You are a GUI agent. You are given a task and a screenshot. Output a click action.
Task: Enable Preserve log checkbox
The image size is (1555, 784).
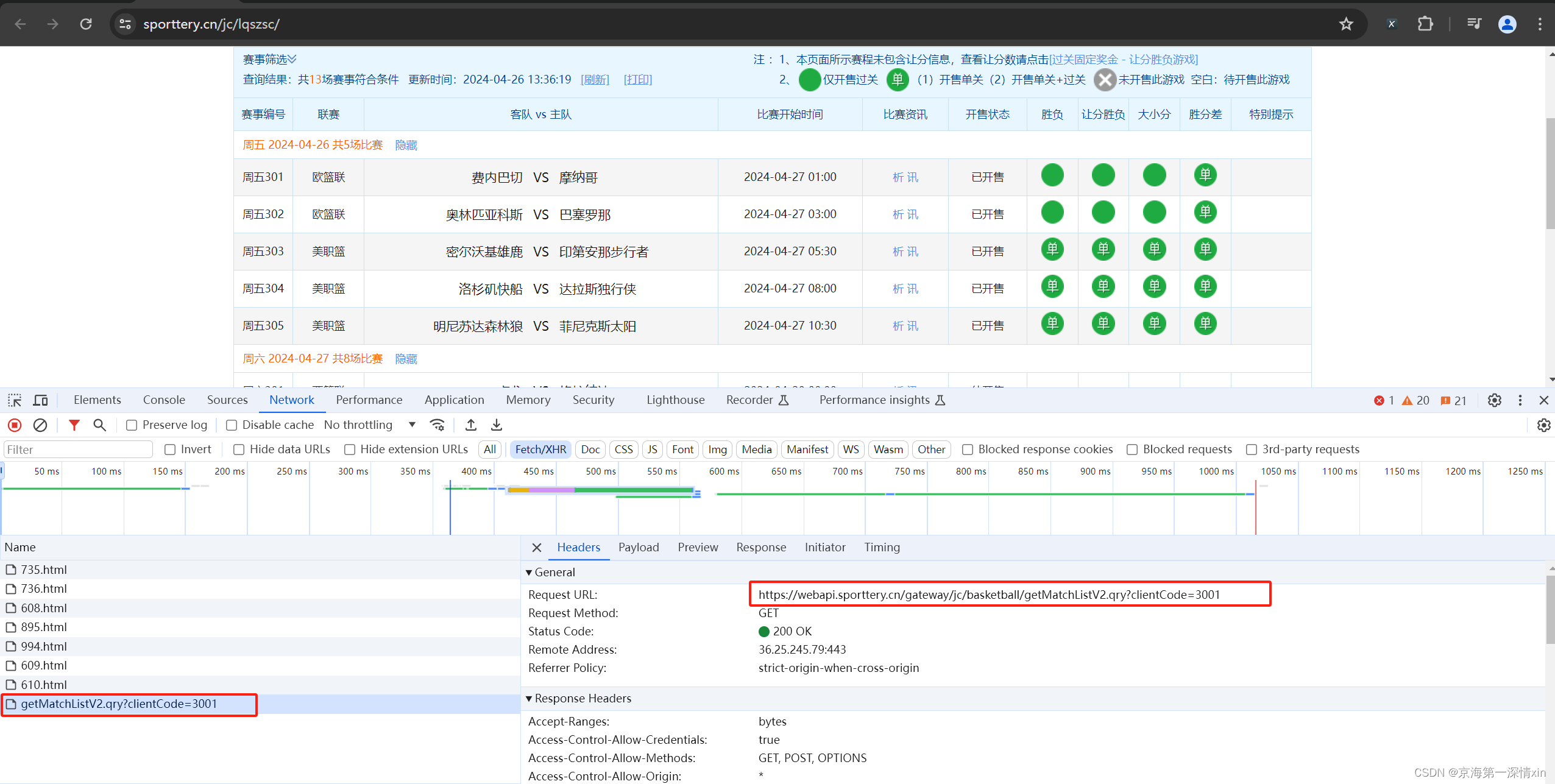point(132,425)
